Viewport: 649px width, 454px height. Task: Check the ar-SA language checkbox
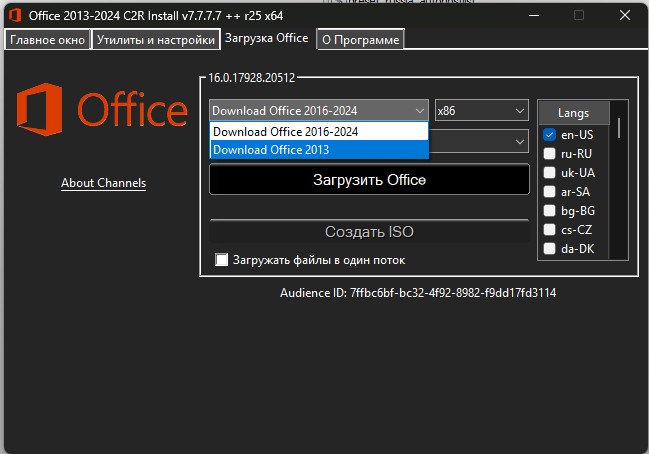549,192
